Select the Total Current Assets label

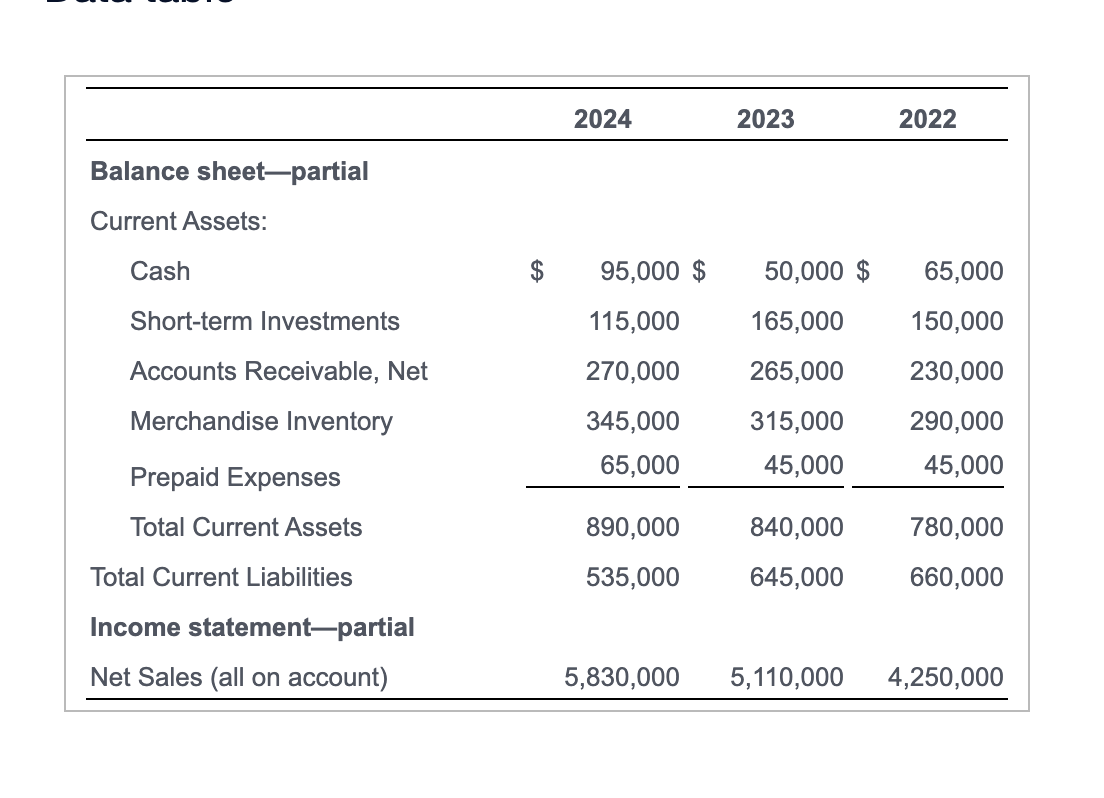pyautogui.click(x=246, y=528)
